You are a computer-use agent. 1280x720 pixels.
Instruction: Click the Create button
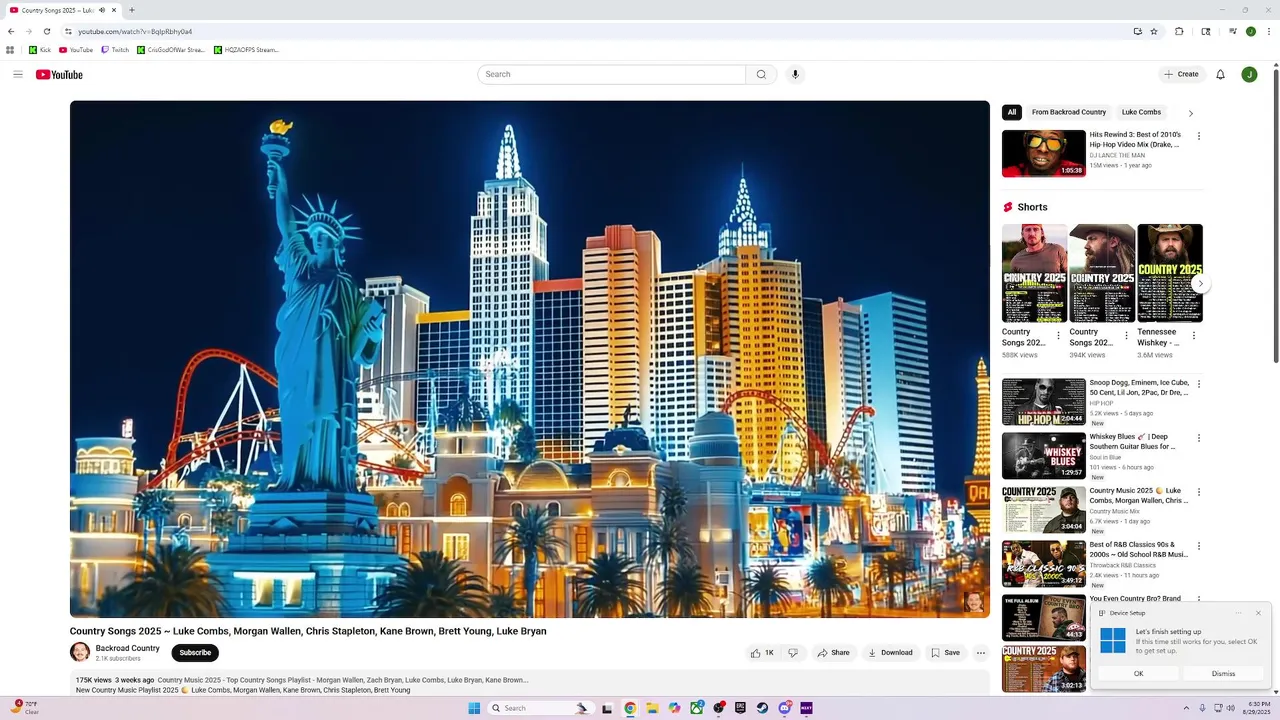(1181, 74)
